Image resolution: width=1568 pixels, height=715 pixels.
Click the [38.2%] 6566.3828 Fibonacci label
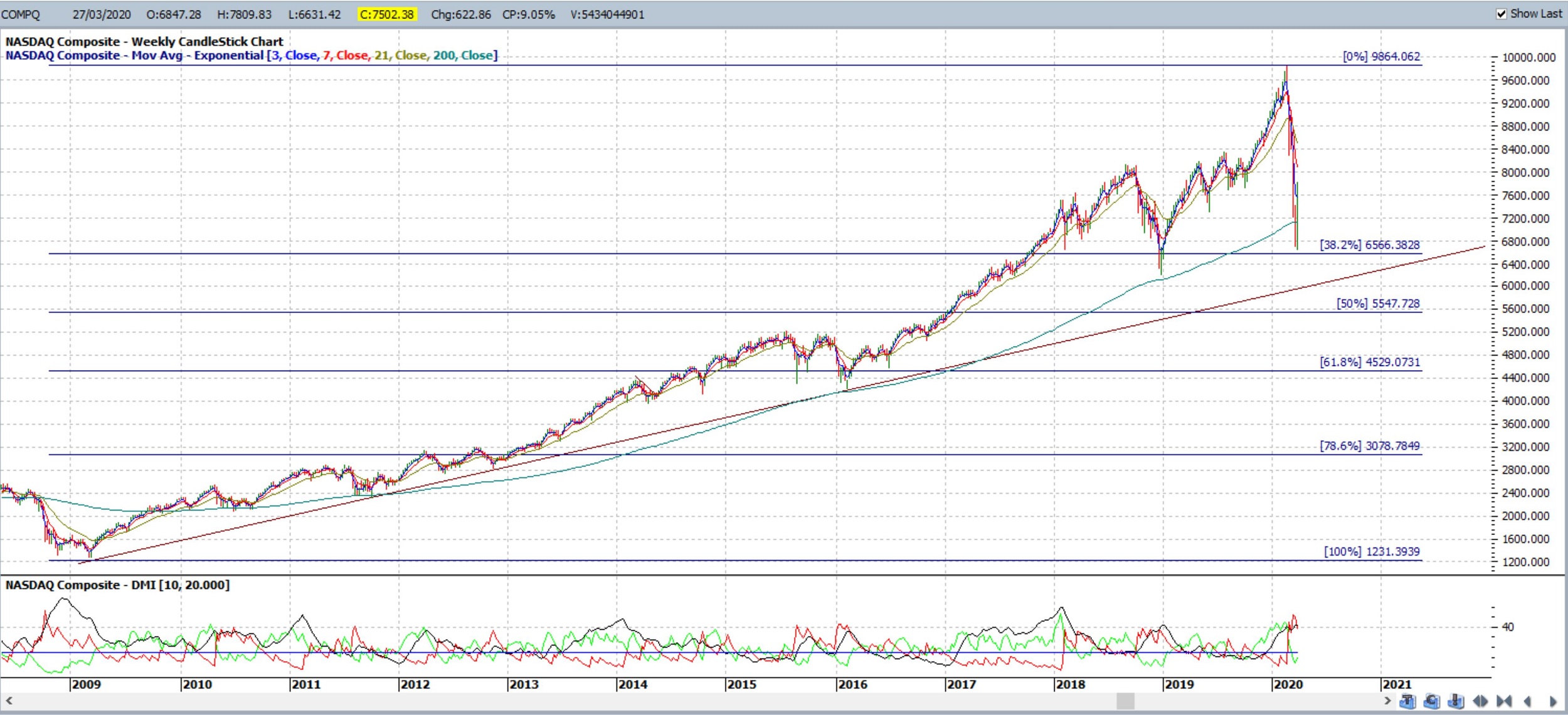click(1370, 245)
